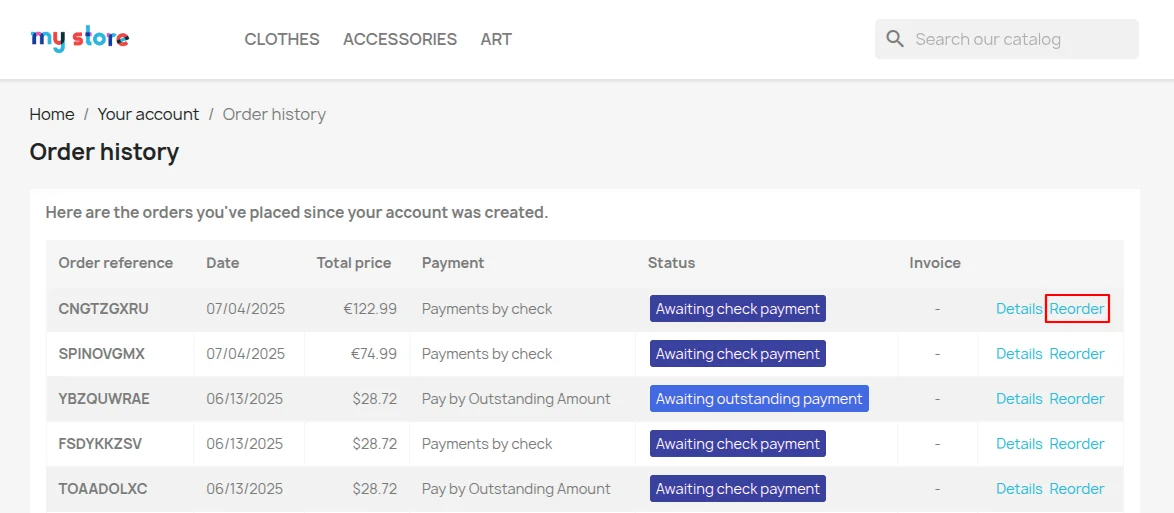
Task: Open the CLOTHES menu
Action: [x=282, y=39]
